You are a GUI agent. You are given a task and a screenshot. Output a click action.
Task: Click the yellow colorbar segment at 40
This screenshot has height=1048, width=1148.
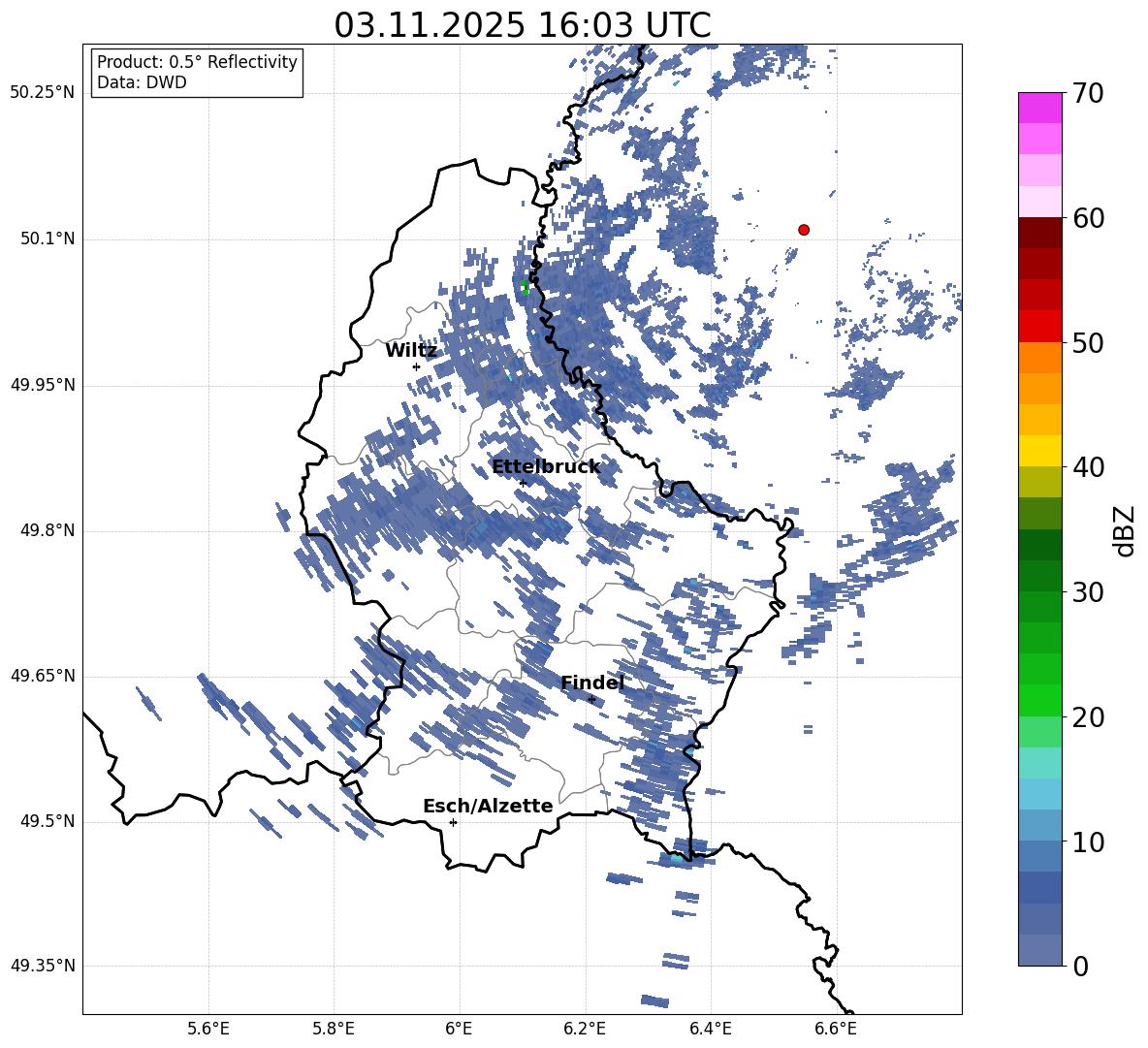coord(1039,451)
